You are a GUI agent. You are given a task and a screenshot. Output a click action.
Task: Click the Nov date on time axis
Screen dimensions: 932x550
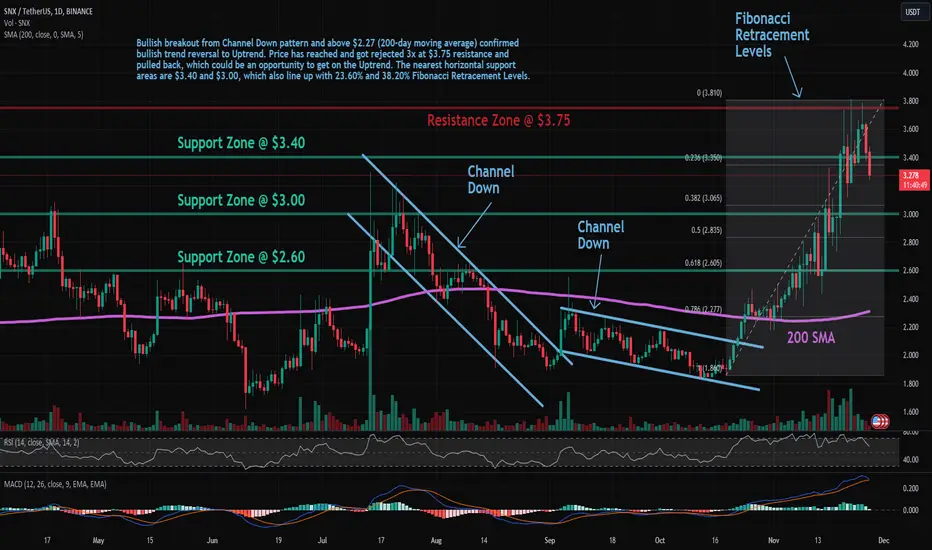coord(773,540)
